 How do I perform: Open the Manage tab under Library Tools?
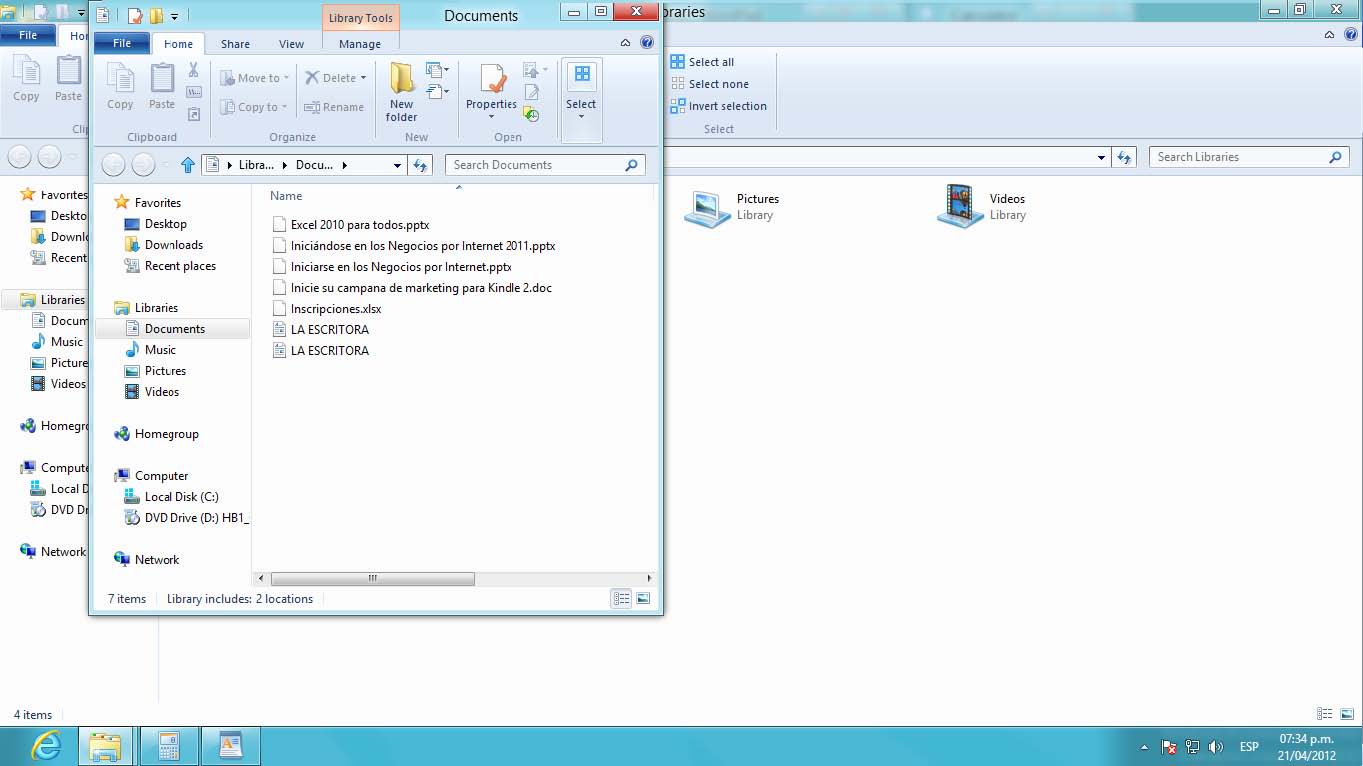[360, 44]
